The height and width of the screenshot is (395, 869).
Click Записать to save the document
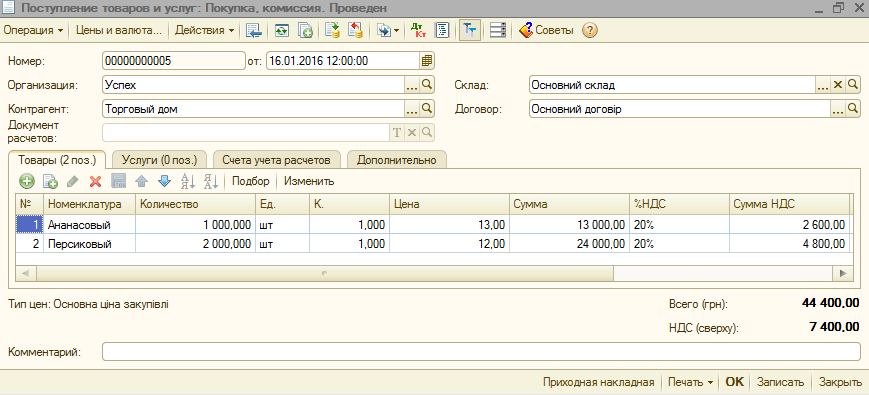[780, 382]
